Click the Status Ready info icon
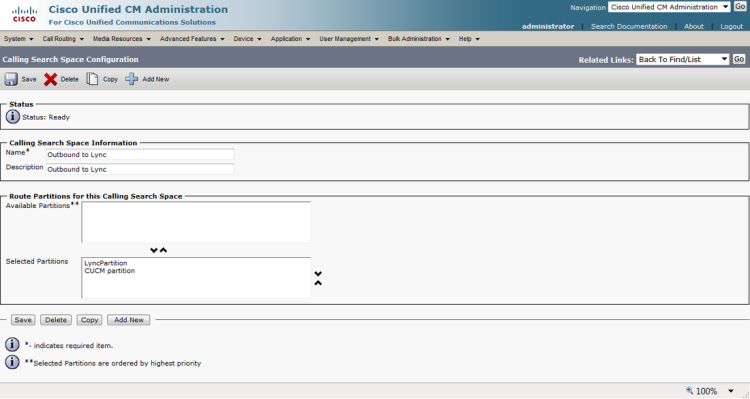The height and width of the screenshot is (399, 750). coord(12,117)
